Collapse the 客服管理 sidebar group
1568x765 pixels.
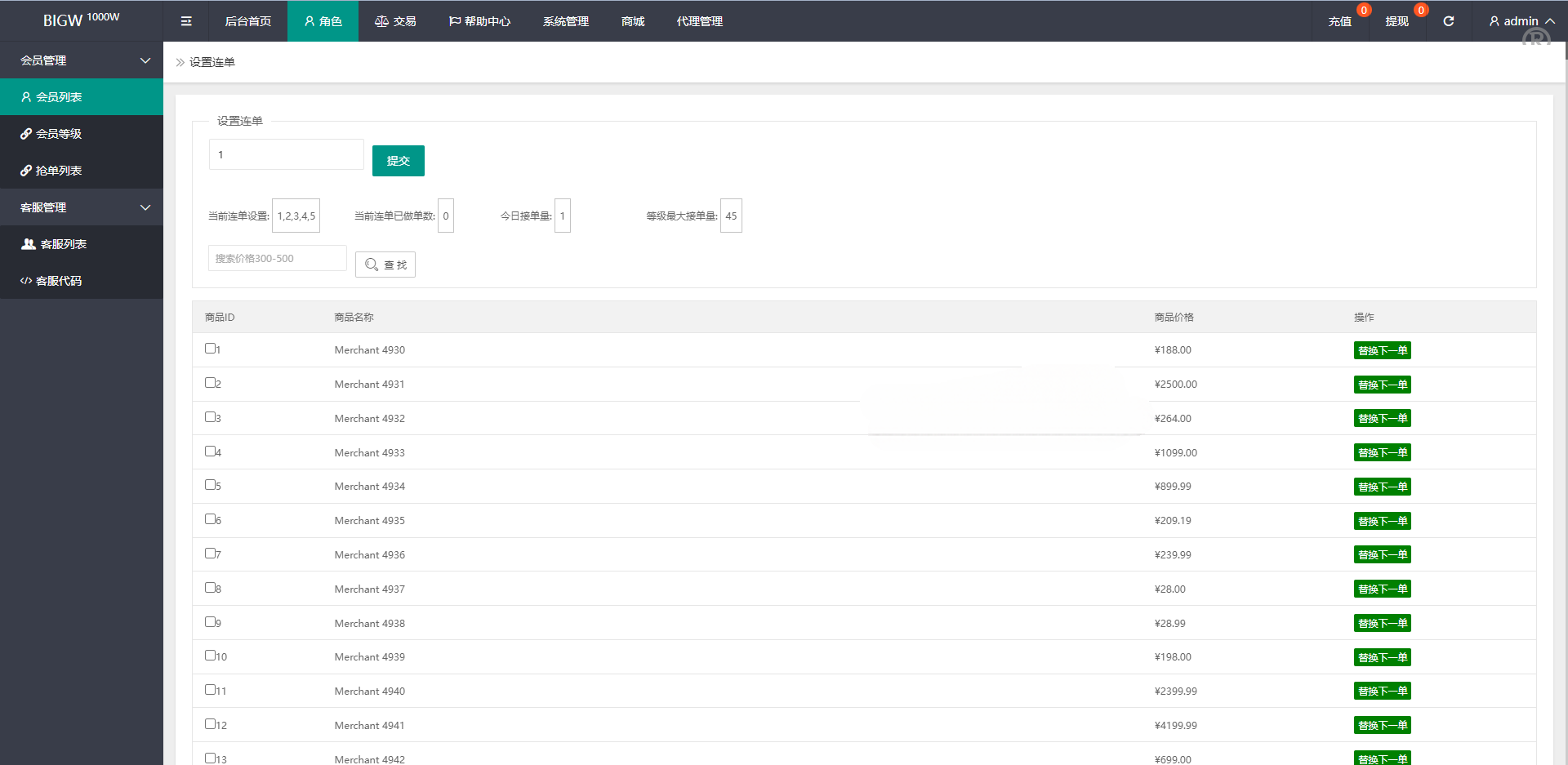[145, 207]
